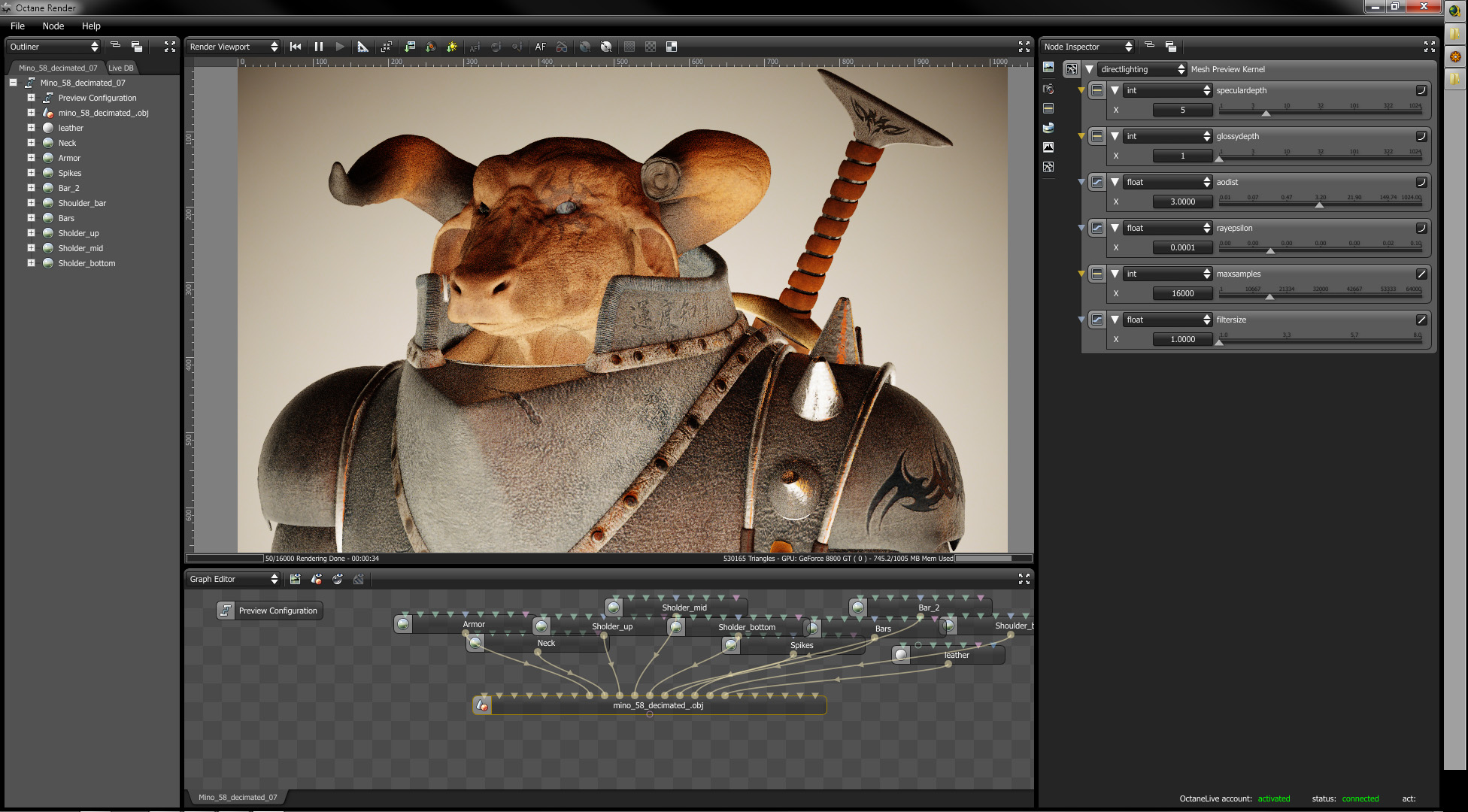Click the AF autofocus toolbar icon
The height and width of the screenshot is (812, 1468).
click(540, 47)
